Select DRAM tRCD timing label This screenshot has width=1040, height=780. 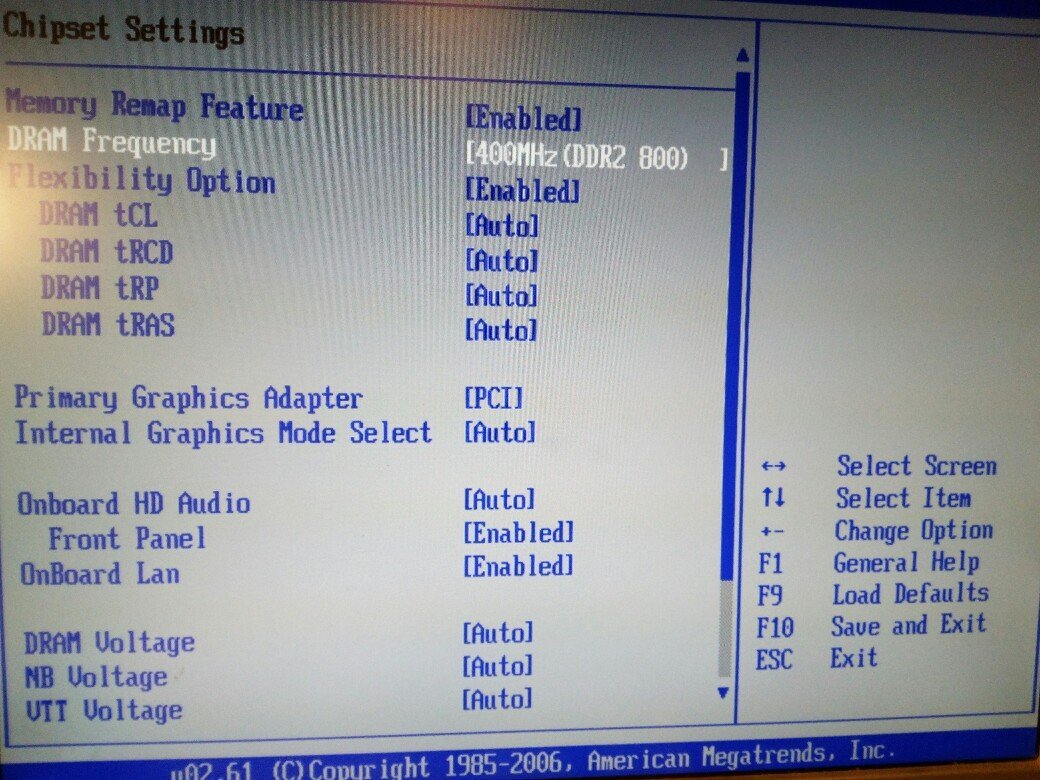click(107, 252)
